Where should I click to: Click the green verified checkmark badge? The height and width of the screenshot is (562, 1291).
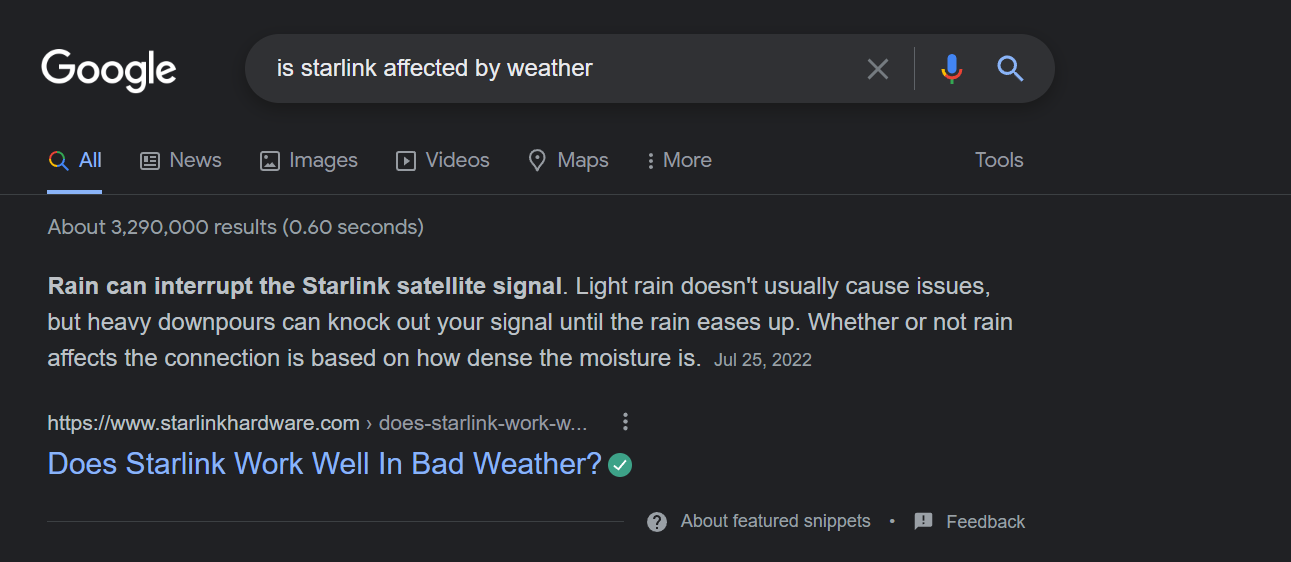click(620, 465)
